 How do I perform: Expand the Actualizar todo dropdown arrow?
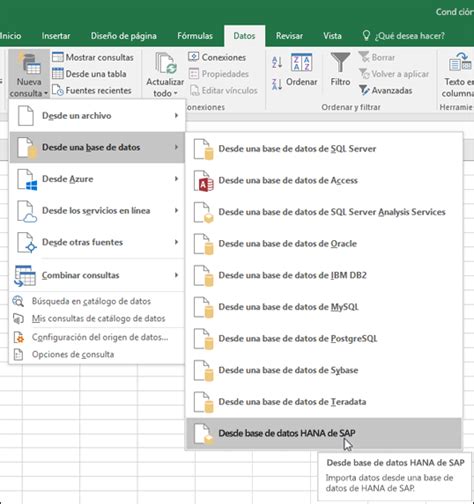coord(176,93)
